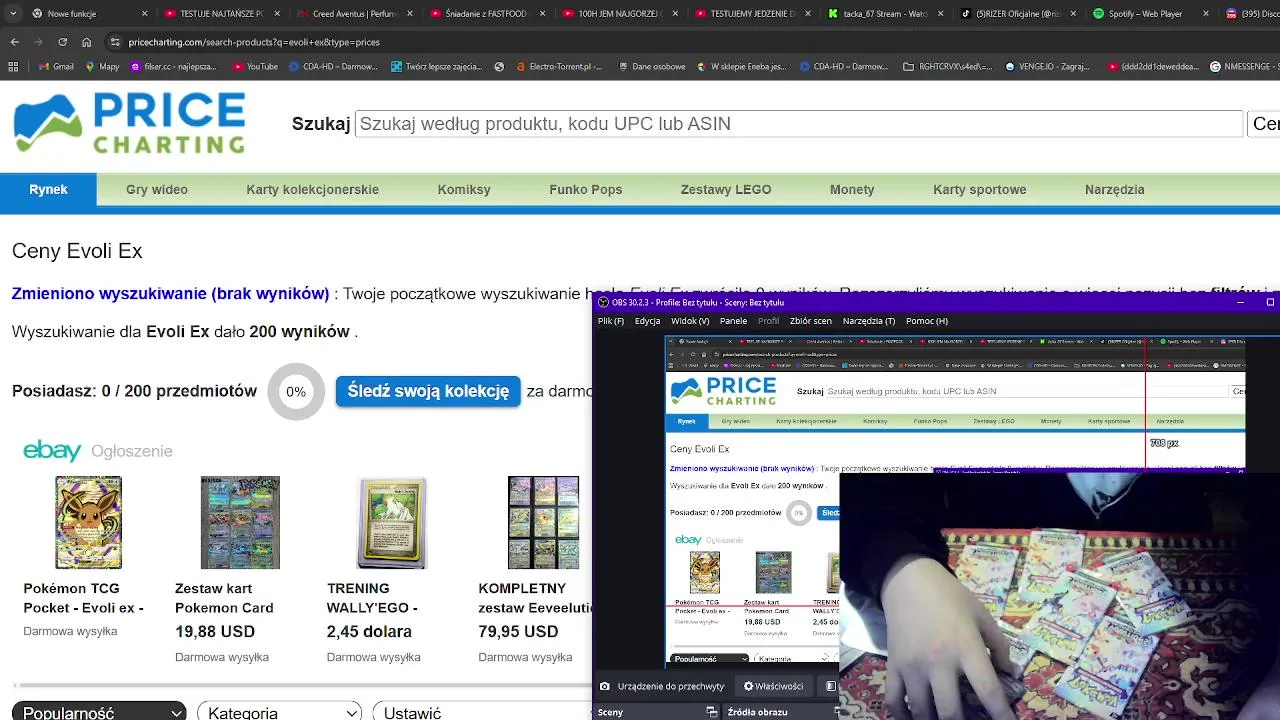
Task: Open the KOMPLETNY zestaw Eeveelution thumbnail
Action: [x=543, y=523]
